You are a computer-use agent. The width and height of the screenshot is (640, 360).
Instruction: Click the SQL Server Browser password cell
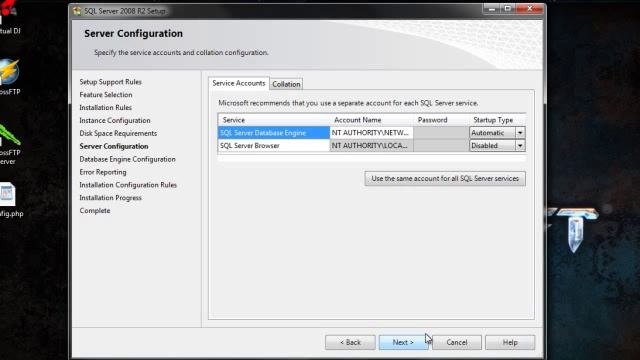(441, 146)
